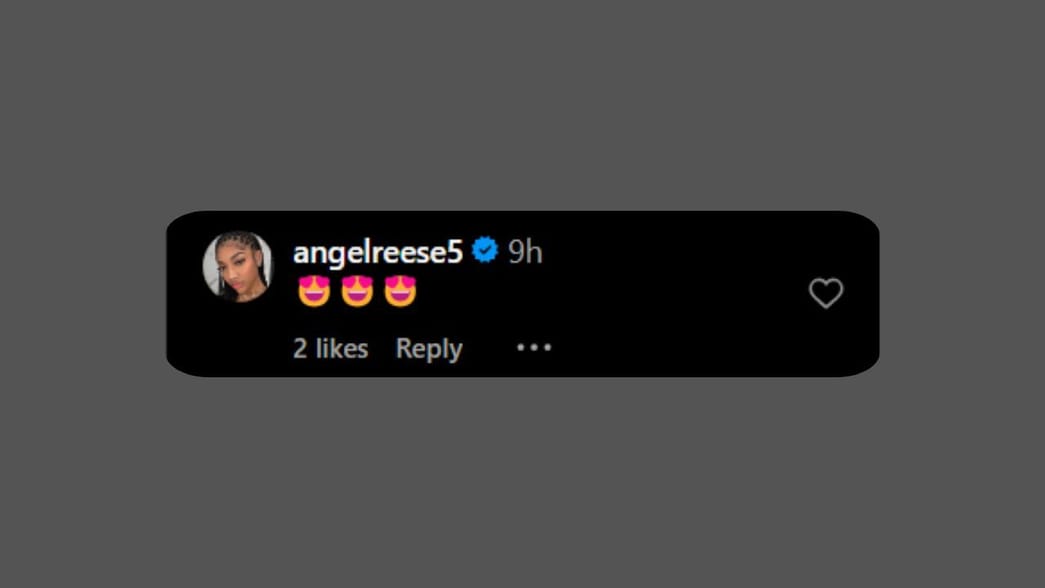This screenshot has height=588, width=1045.
Task: Tap the heart icon to like the comment
Action: [826, 293]
